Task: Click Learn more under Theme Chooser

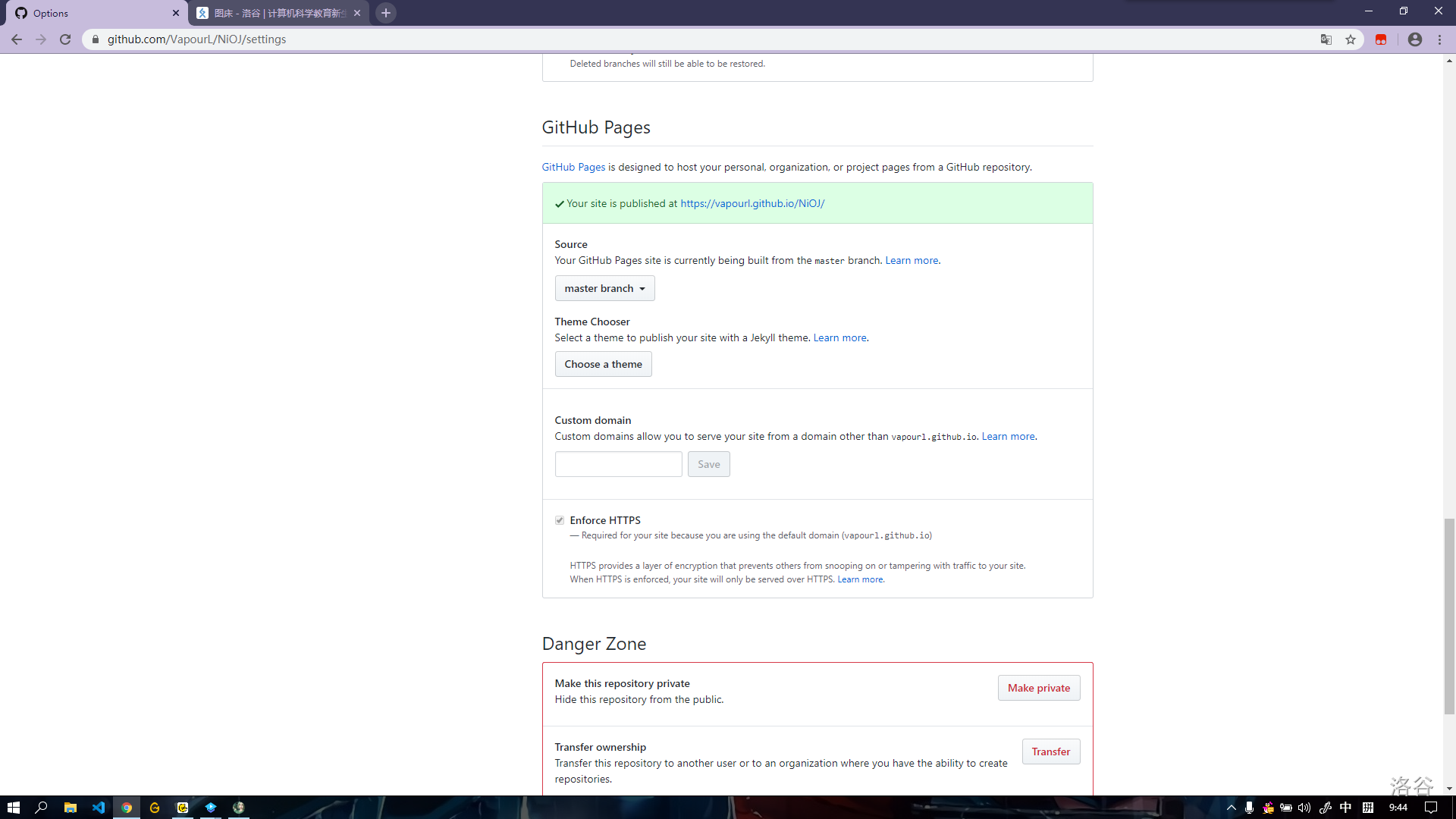Action: [839, 337]
